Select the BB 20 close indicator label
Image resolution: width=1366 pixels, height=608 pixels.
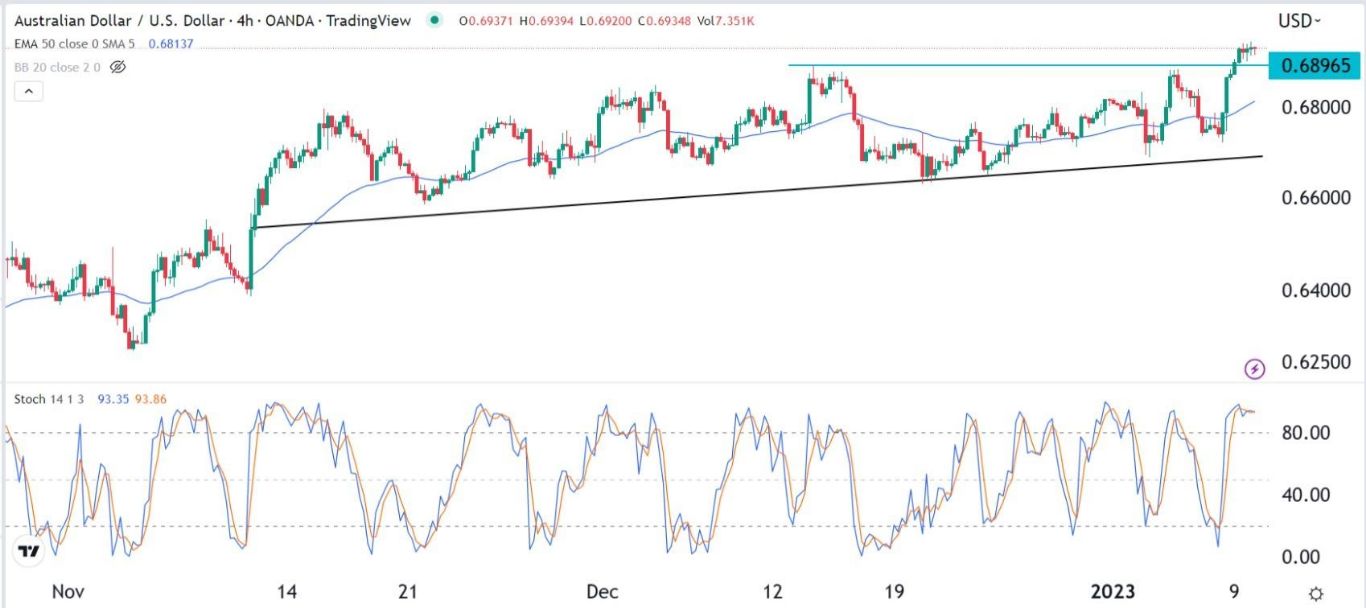(x=55, y=67)
